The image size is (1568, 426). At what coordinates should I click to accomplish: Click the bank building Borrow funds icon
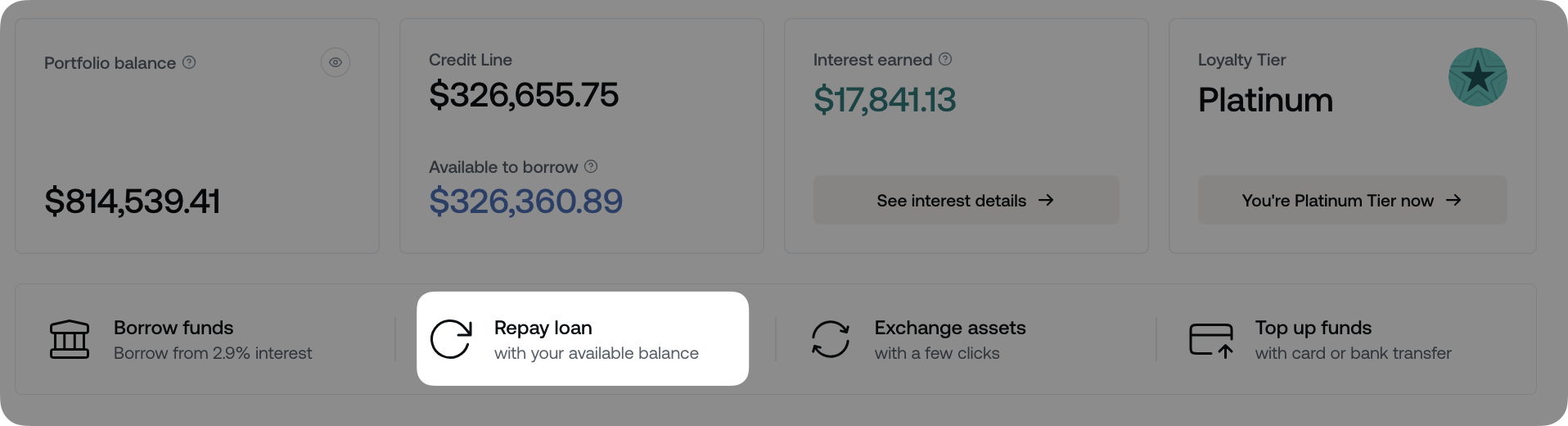point(70,339)
